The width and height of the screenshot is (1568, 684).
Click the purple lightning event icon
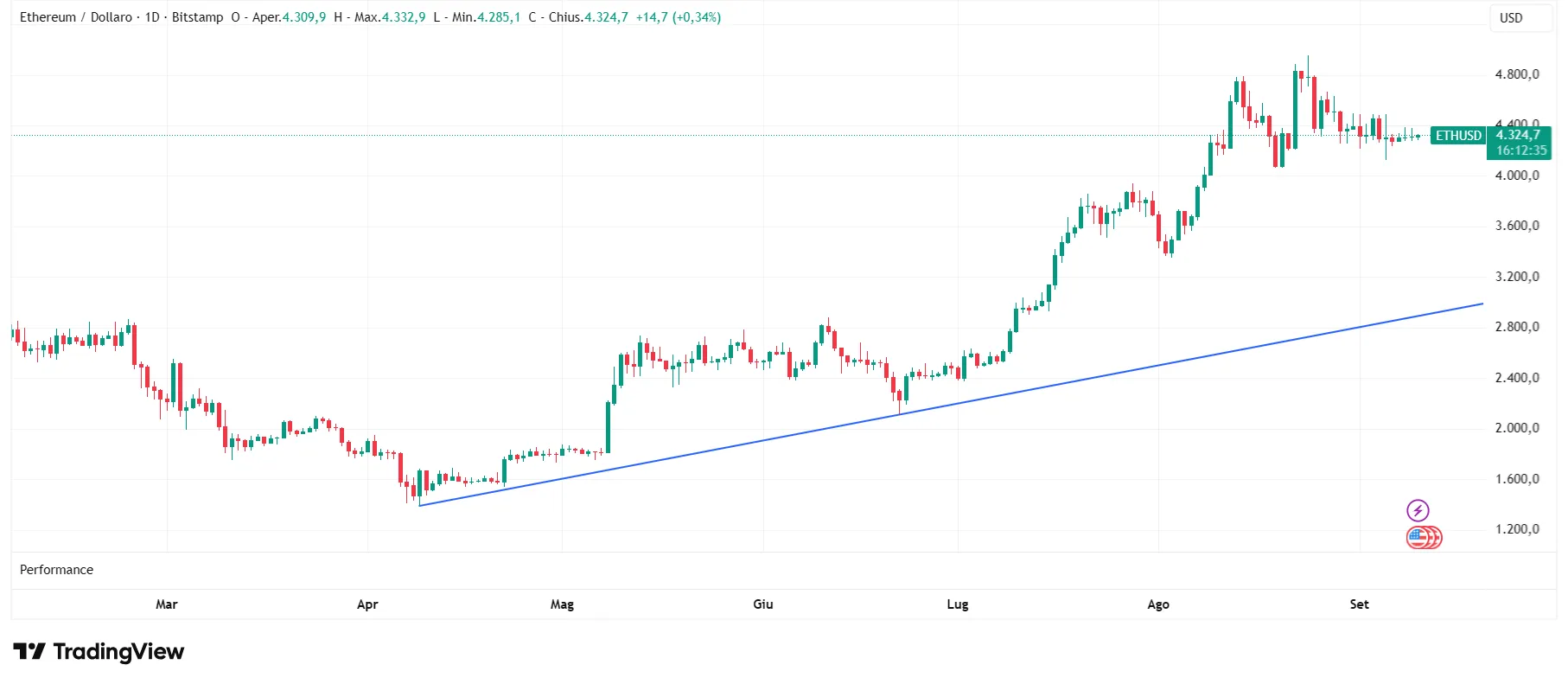(1418, 510)
